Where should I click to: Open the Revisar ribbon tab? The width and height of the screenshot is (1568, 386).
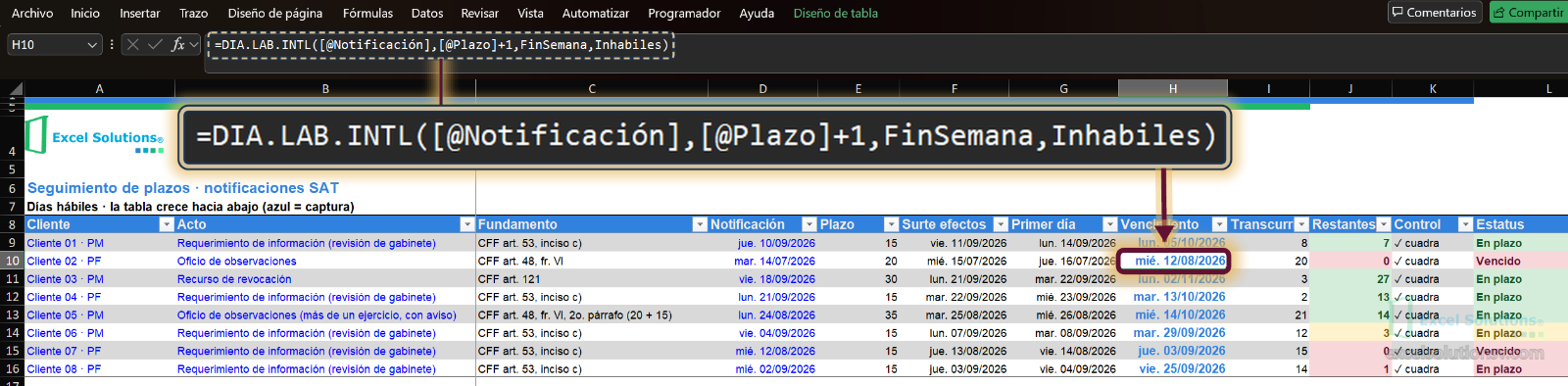click(x=479, y=13)
